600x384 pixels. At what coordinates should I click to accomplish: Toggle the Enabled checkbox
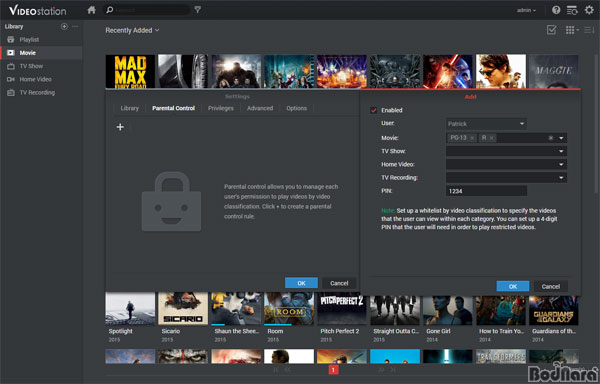(x=373, y=110)
